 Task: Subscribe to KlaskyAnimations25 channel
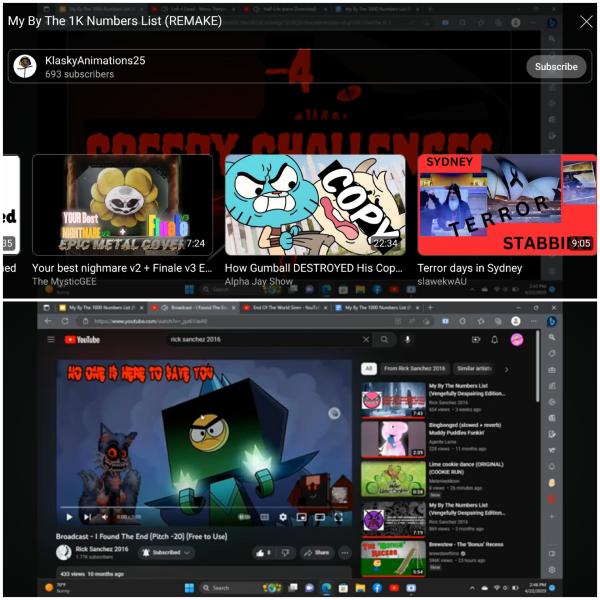coord(556,67)
